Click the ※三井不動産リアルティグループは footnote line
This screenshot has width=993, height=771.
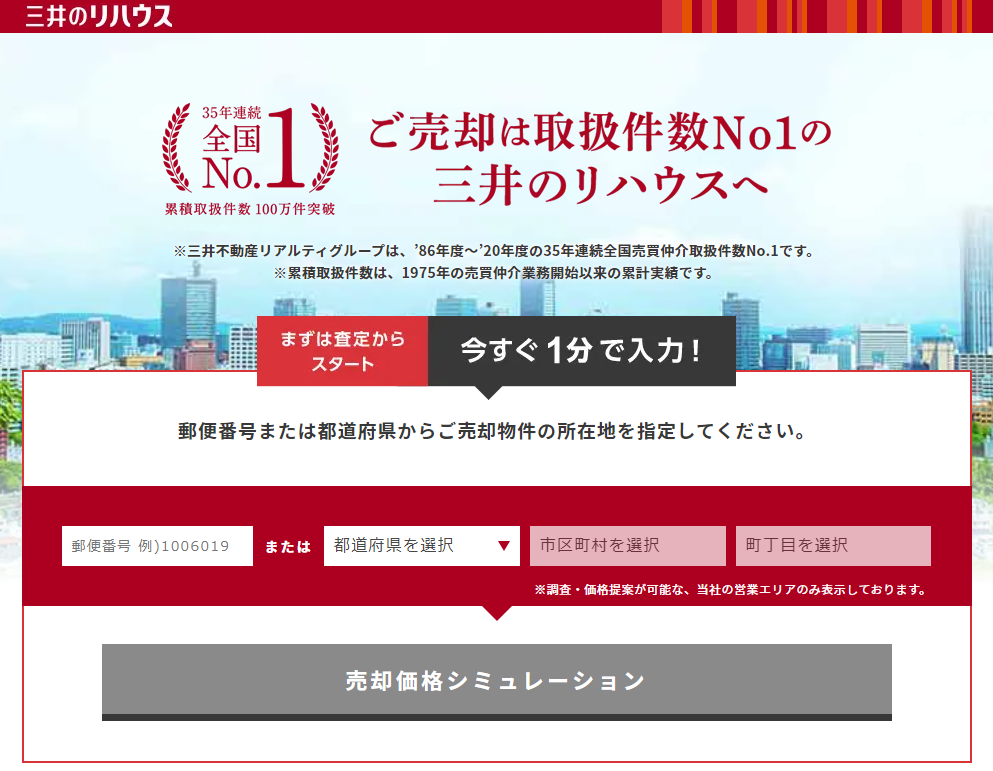493,251
